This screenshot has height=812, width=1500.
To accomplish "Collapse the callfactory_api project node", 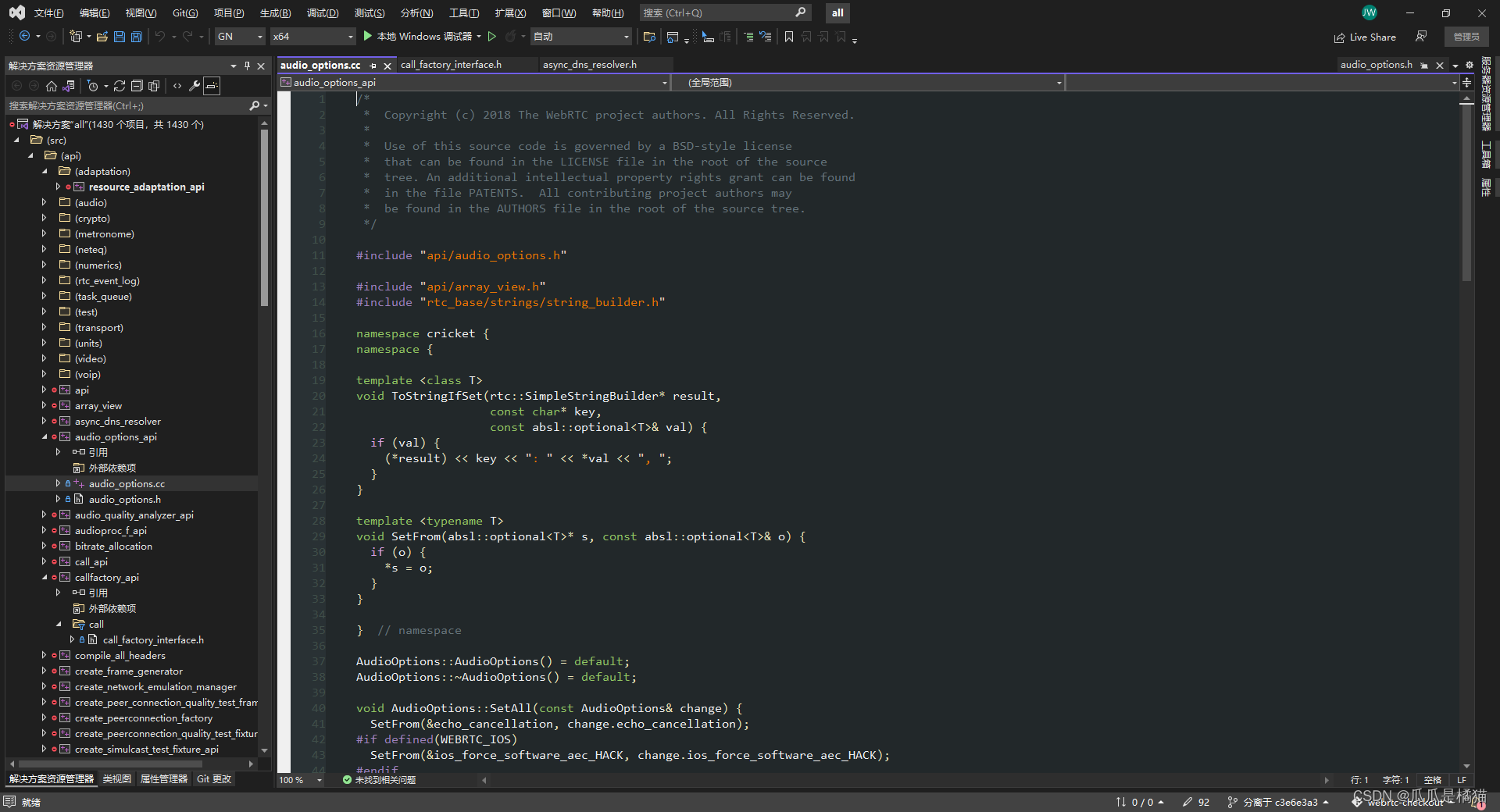I will coord(44,577).
